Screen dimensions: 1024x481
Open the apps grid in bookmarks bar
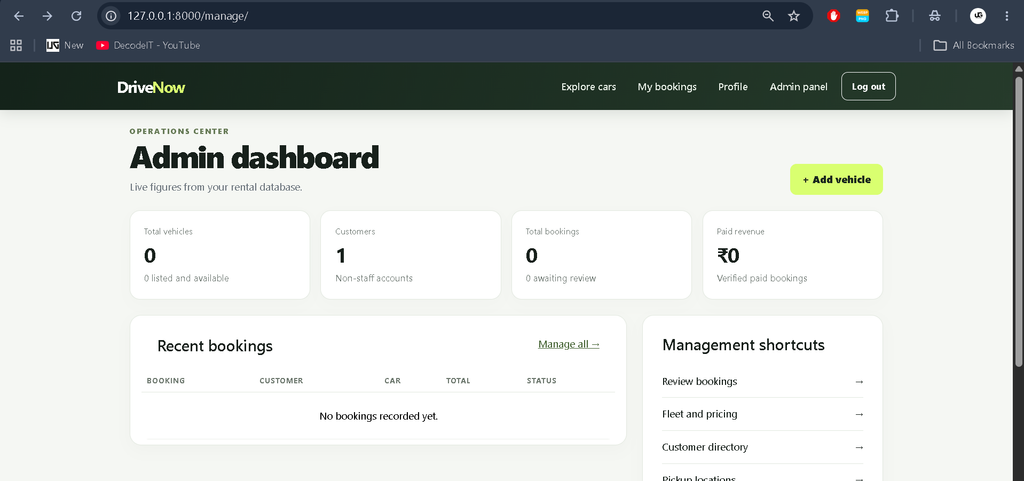pyautogui.click(x=16, y=45)
